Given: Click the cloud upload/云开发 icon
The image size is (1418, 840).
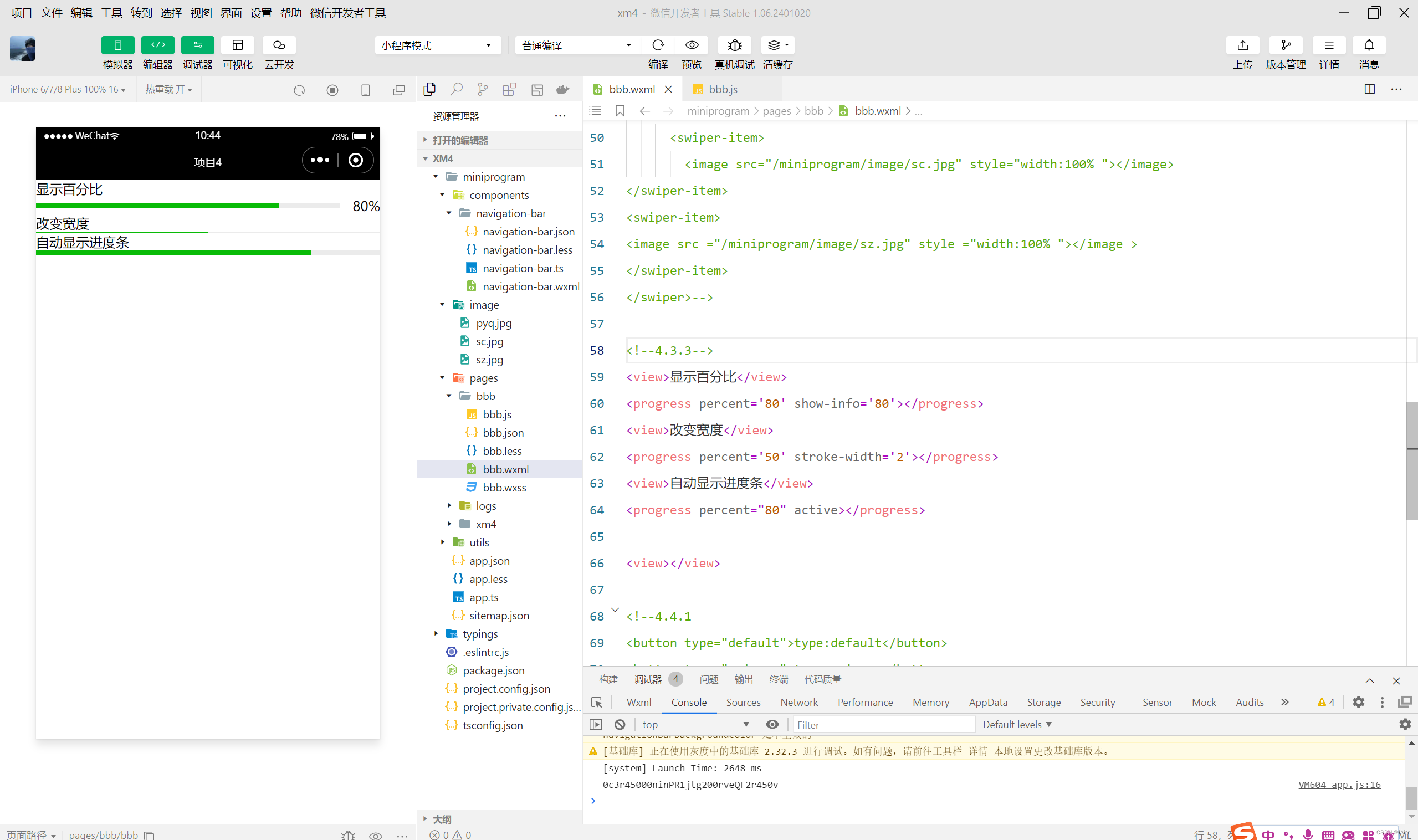Looking at the screenshot, I should click(279, 45).
